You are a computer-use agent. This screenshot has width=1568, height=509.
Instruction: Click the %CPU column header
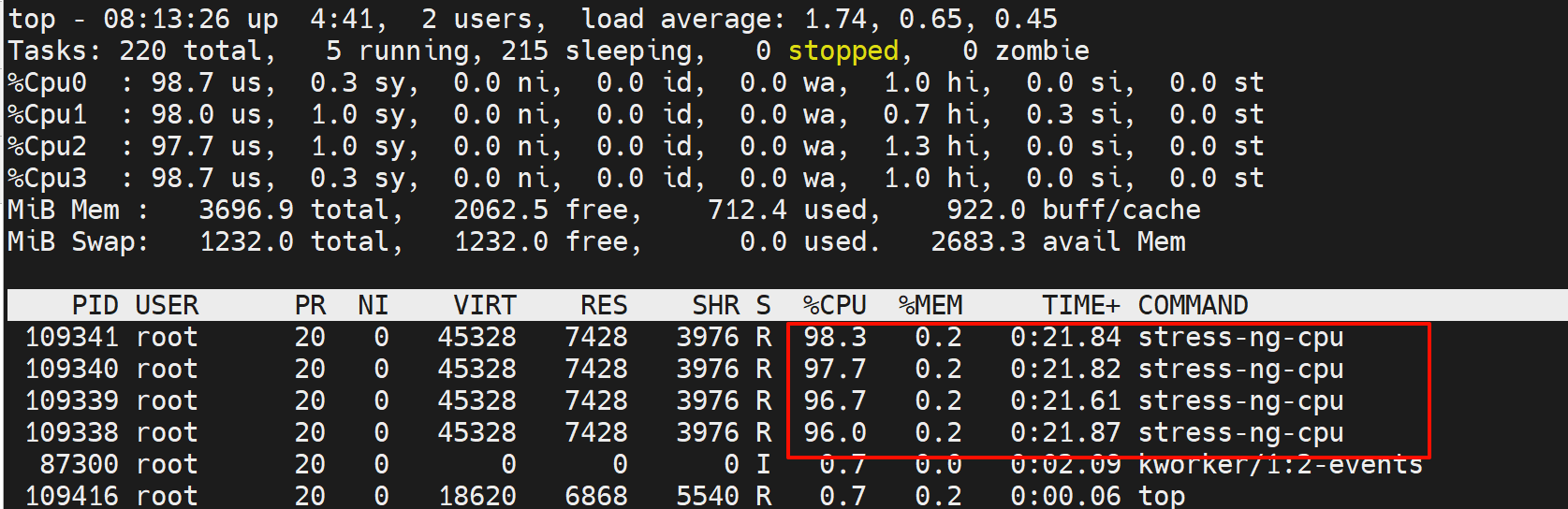pyautogui.click(x=834, y=305)
